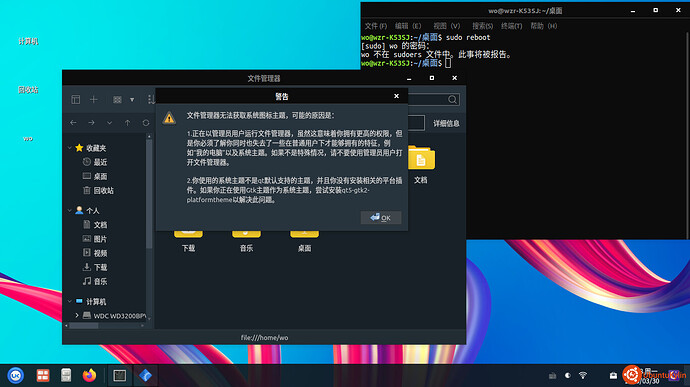Open 回收站 desktop icon

click(x=28, y=90)
